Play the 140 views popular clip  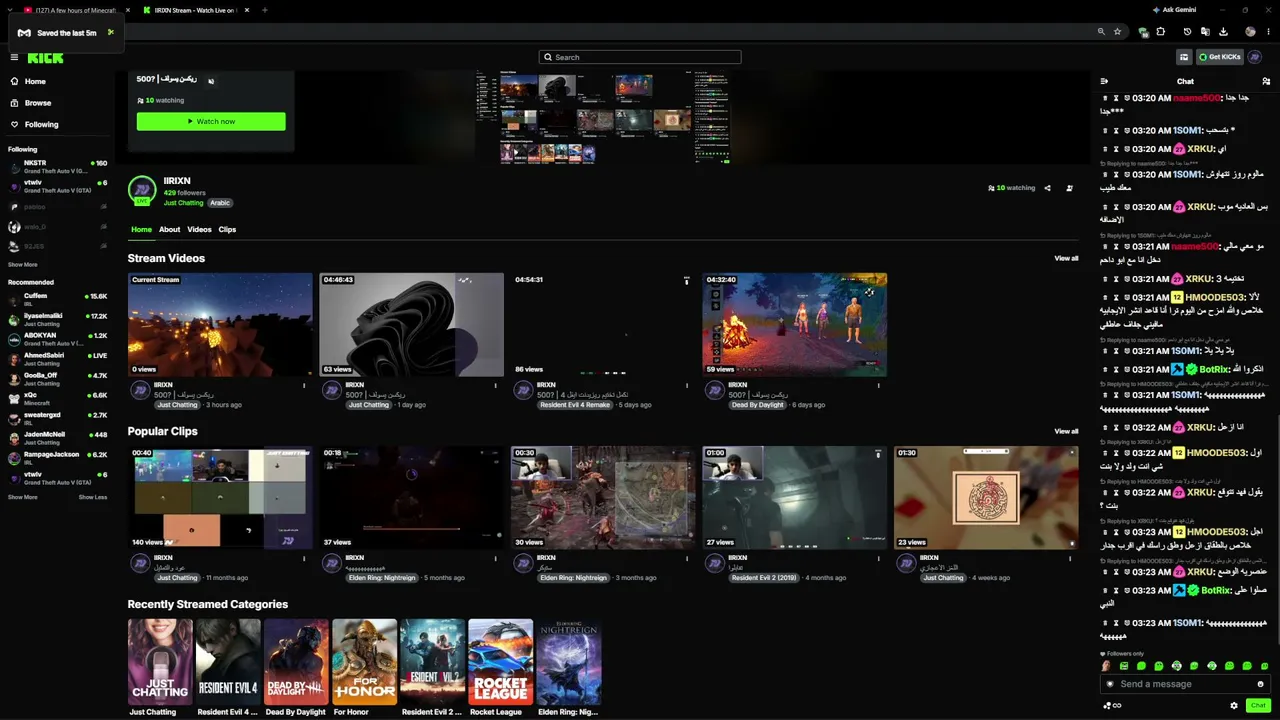220,498
